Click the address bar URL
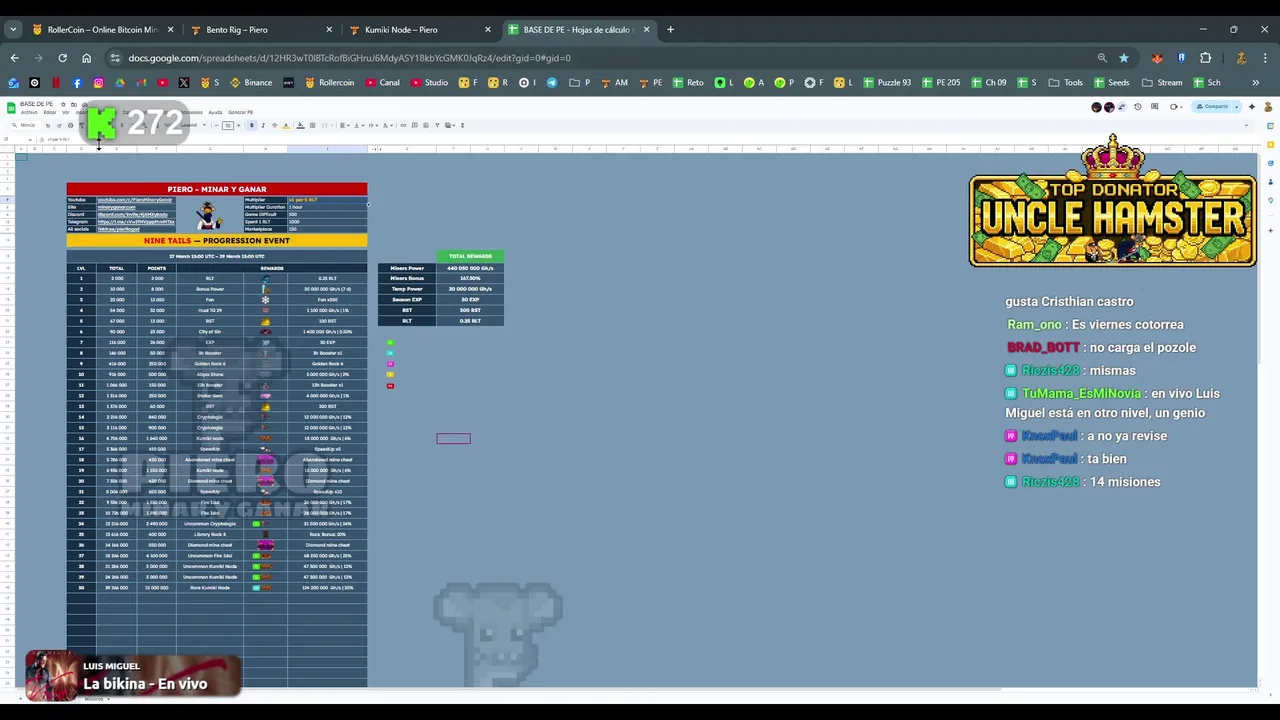 point(349,58)
